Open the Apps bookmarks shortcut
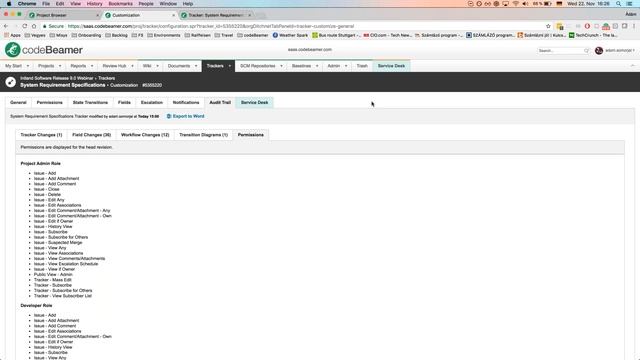Viewport: 640px width, 360px height. pos(12,36)
